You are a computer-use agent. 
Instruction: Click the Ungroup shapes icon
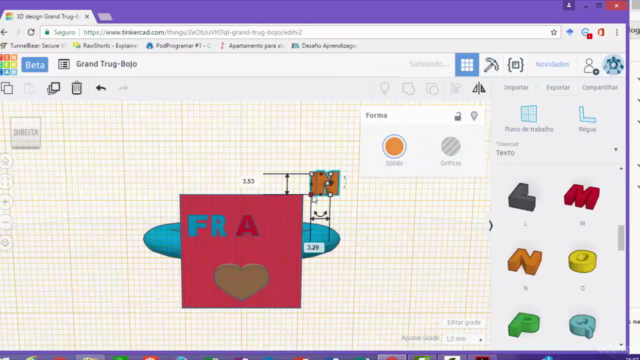[432, 88]
